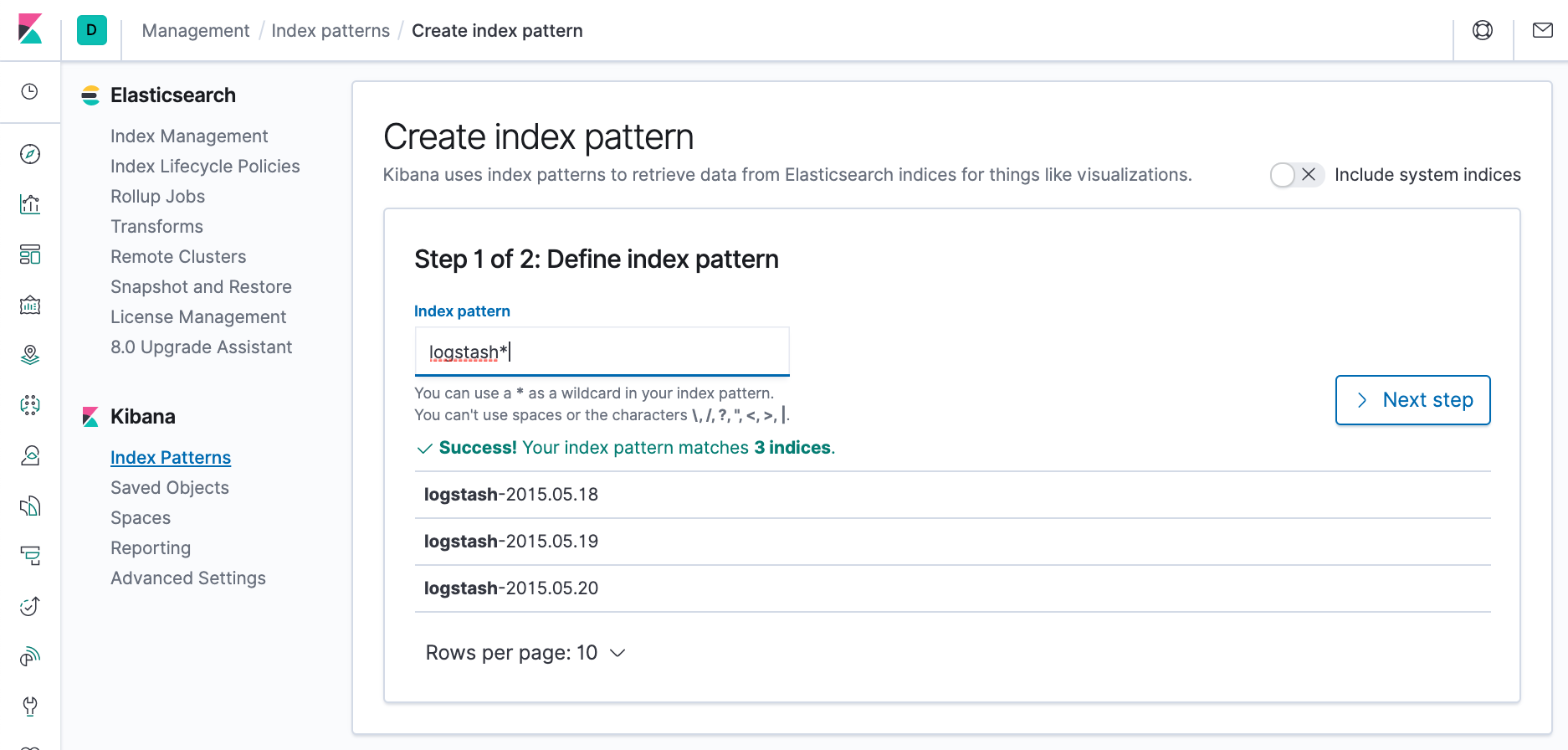
Task: Click Create index pattern breadcrumb
Action: (x=497, y=31)
